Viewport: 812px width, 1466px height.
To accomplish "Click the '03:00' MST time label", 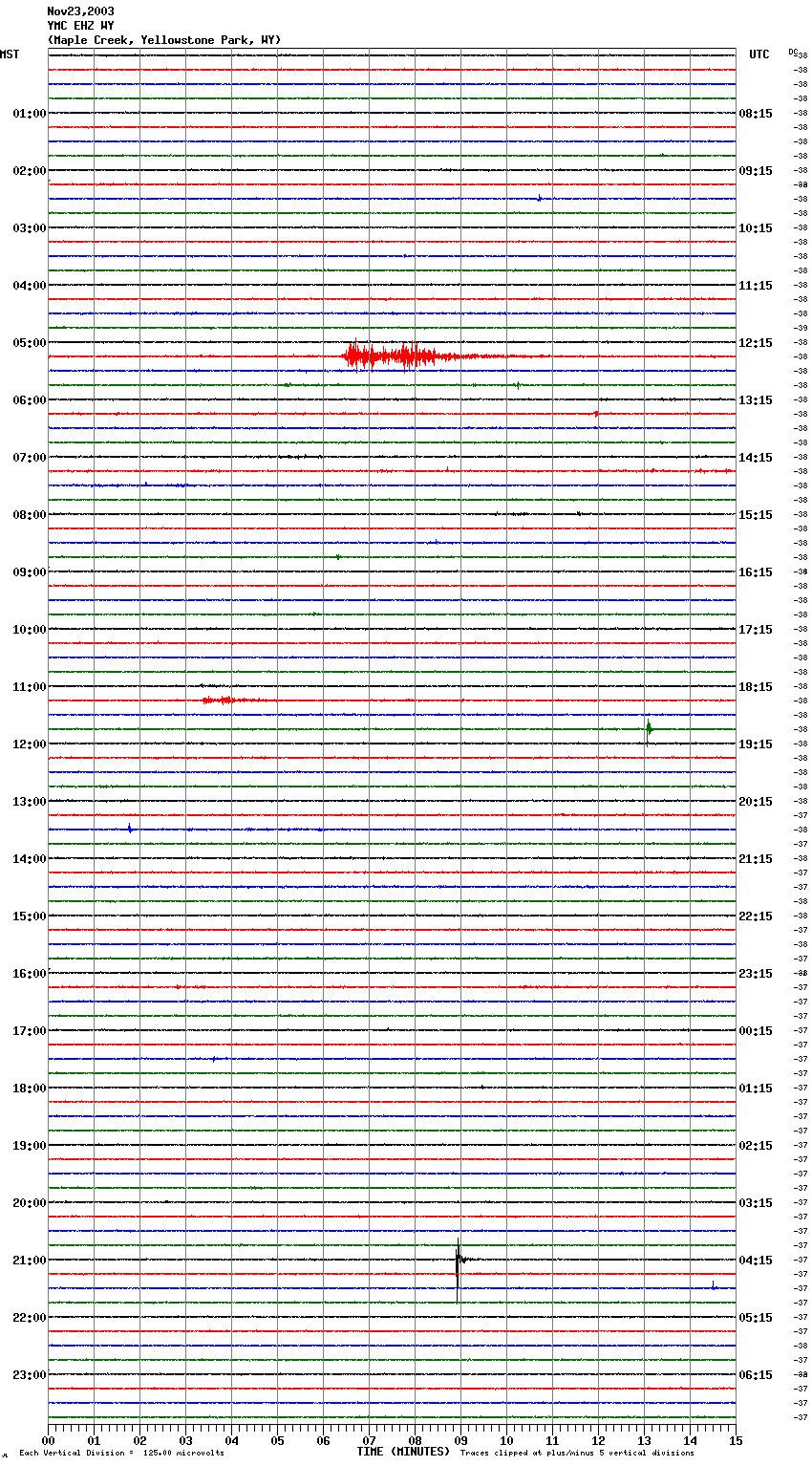I will [x=29, y=228].
